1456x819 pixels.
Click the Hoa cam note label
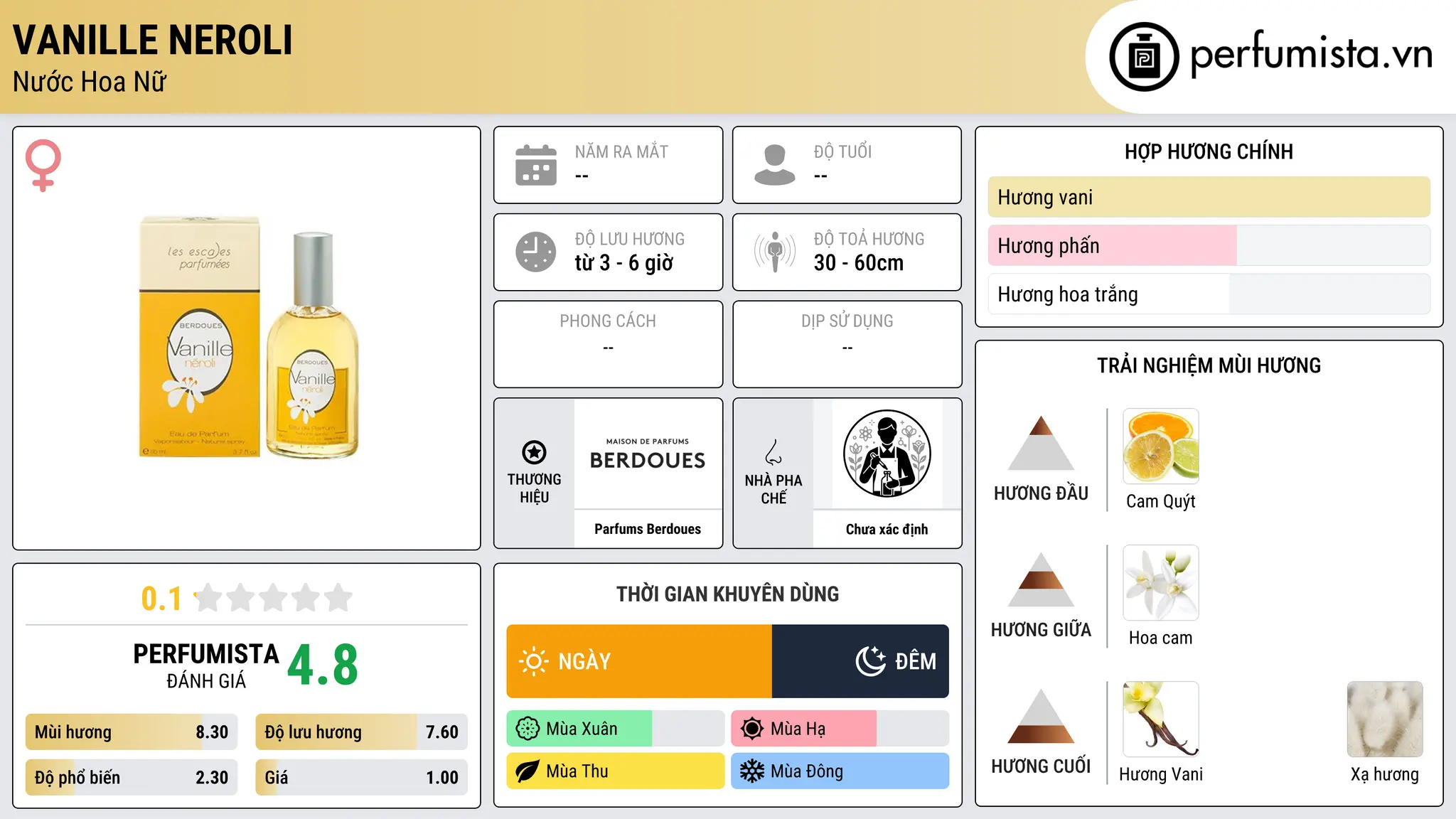(x=1161, y=638)
